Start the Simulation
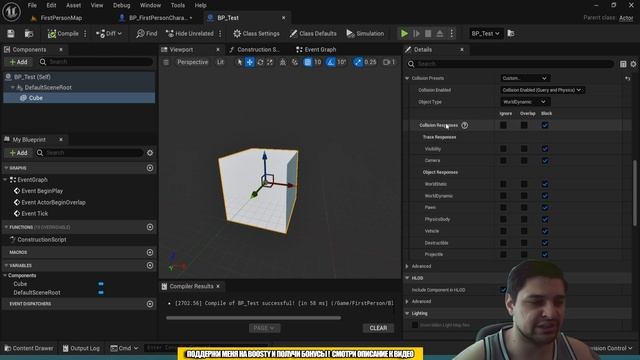Screen dimensions: 640x360 point(365,33)
